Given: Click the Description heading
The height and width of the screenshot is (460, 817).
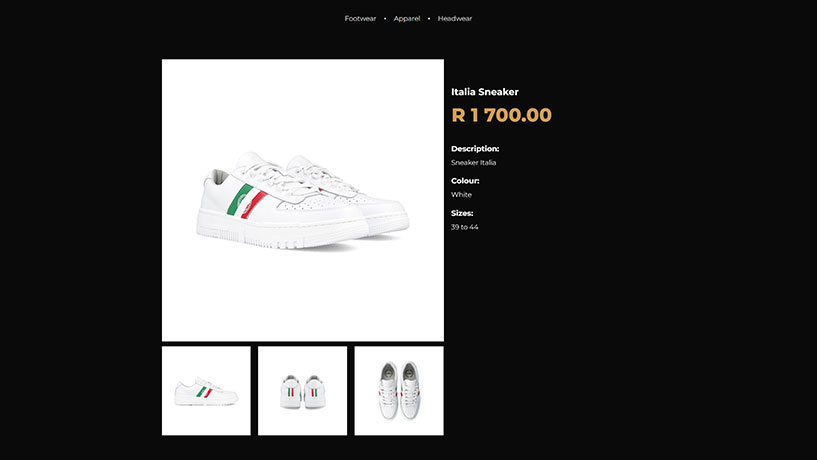Looking at the screenshot, I should coord(475,149).
